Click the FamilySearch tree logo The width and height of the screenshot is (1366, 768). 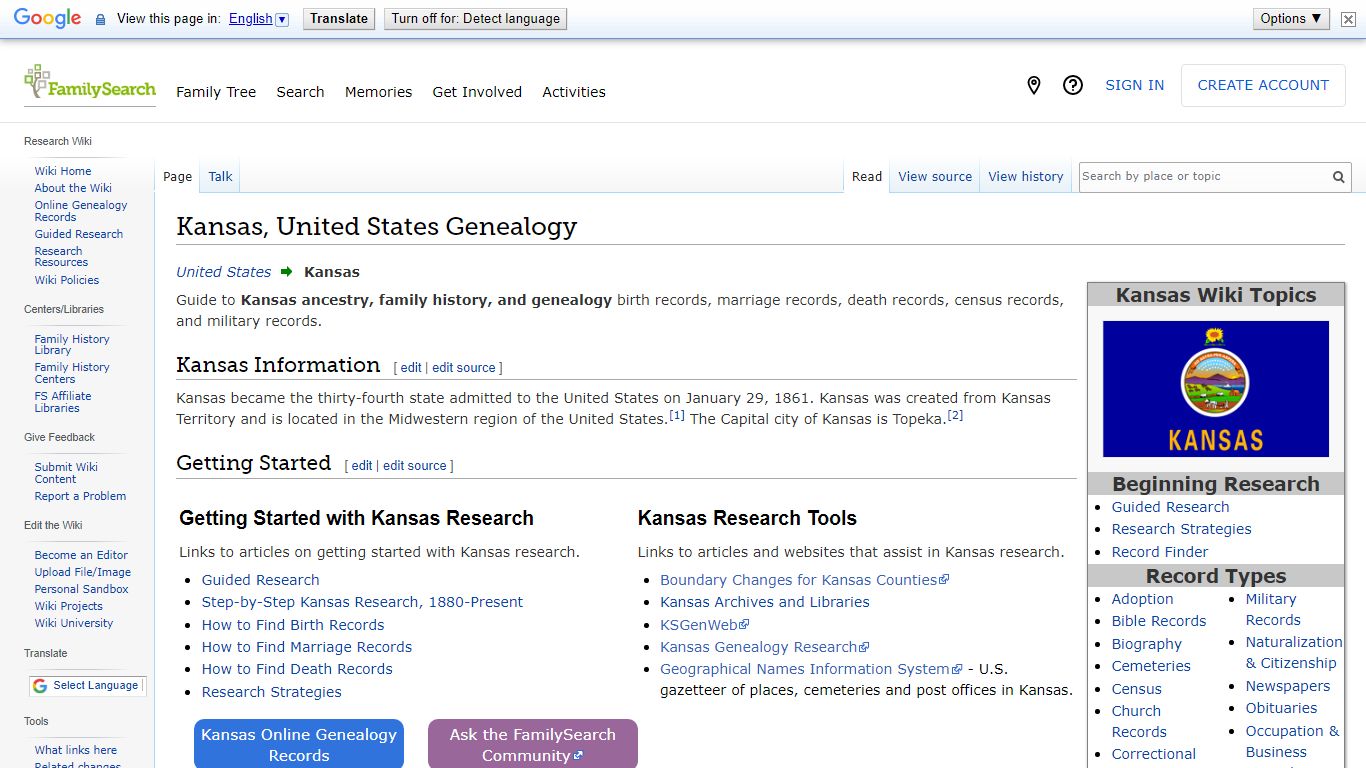click(90, 83)
